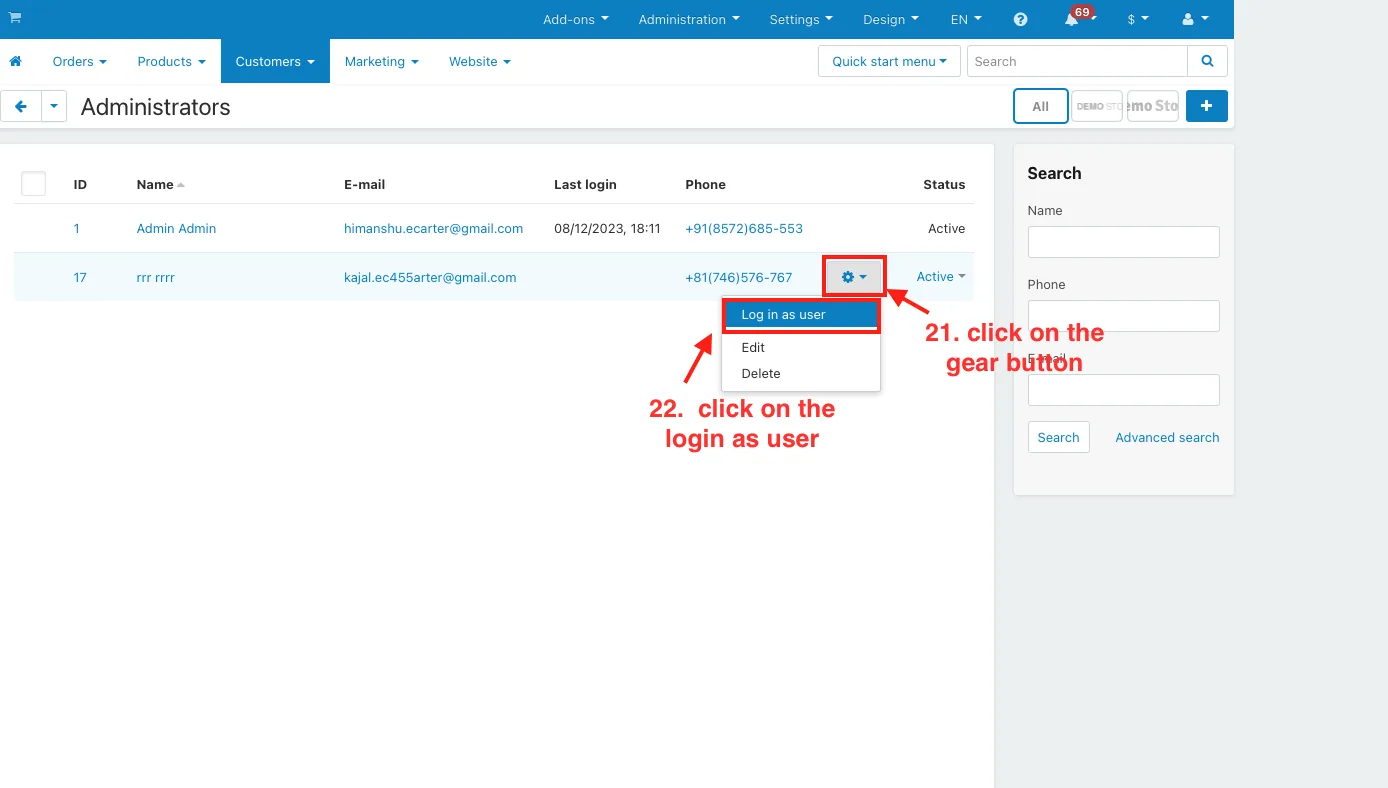Screen dimensions: 1388x788
Task: Sort by the Last login column header
Action: pos(585,184)
